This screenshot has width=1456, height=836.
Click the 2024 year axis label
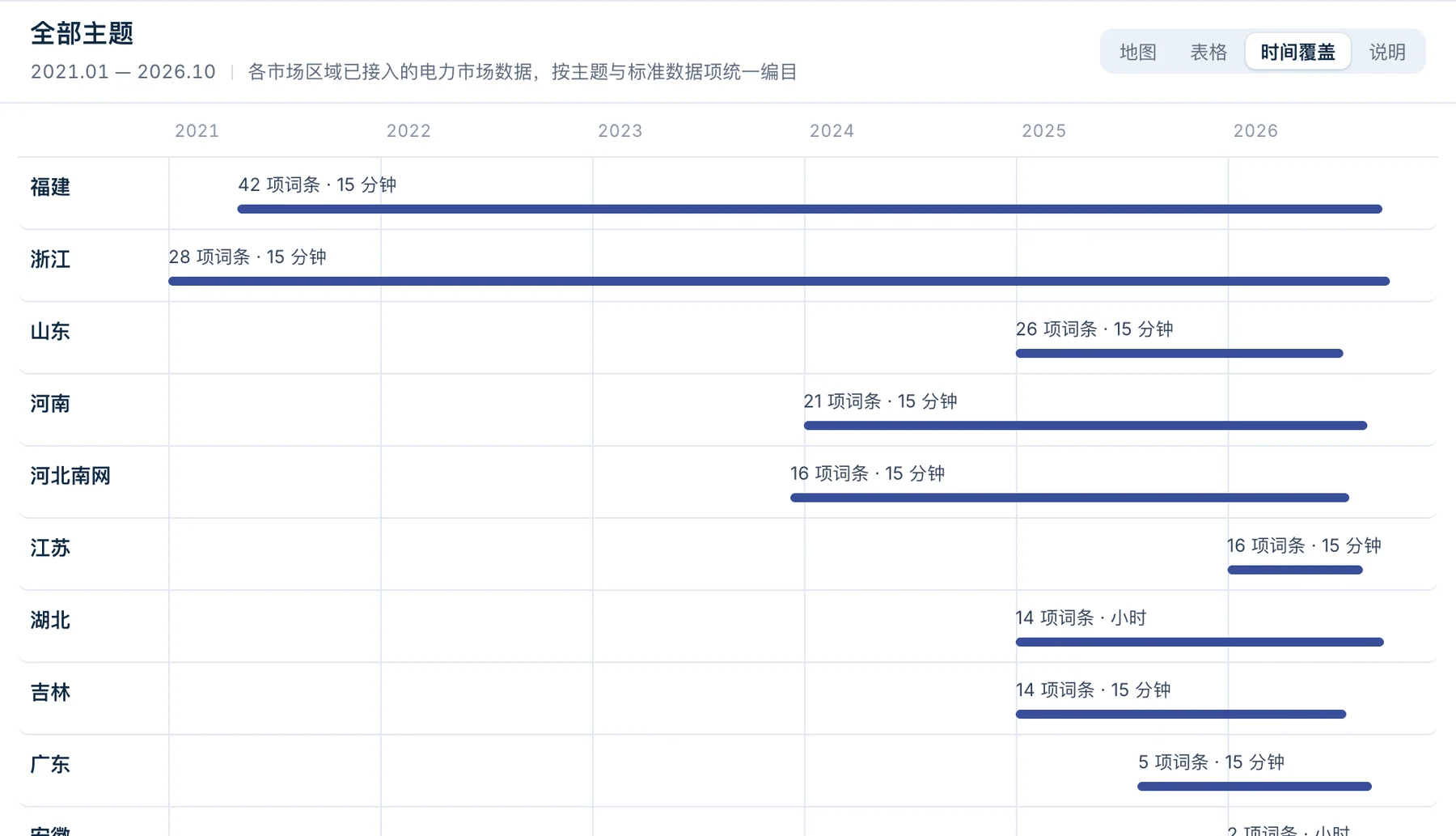click(832, 131)
